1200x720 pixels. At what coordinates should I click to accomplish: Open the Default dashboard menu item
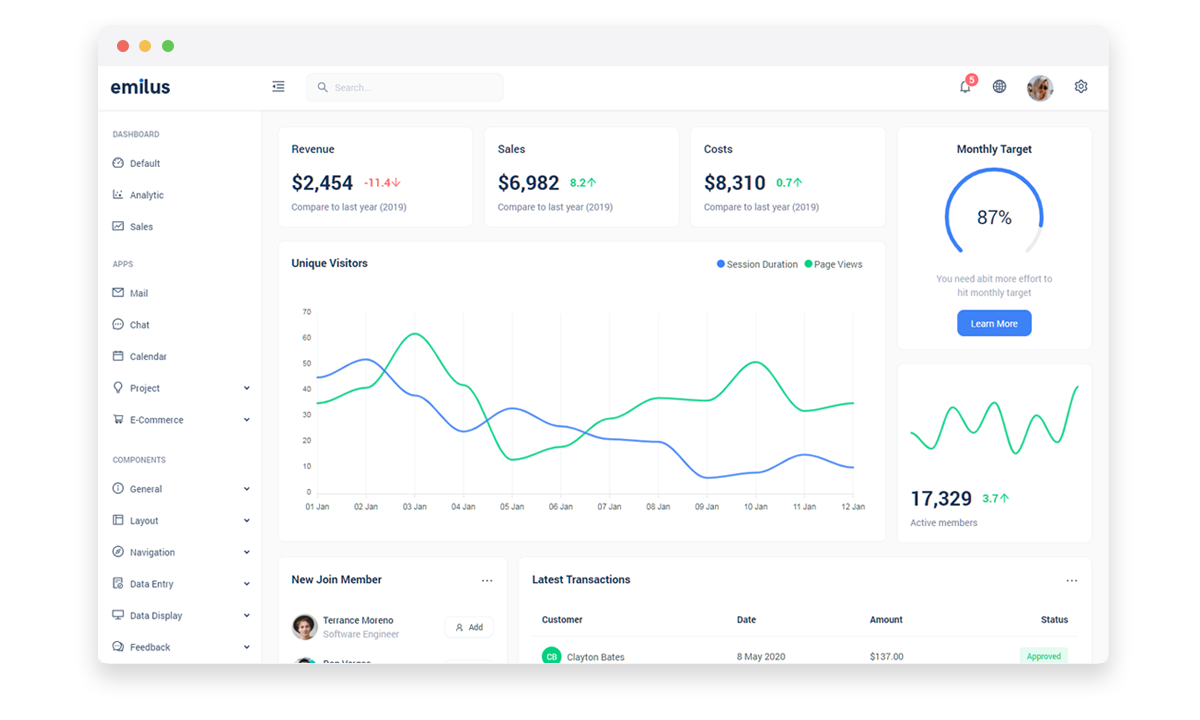click(180, 163)
